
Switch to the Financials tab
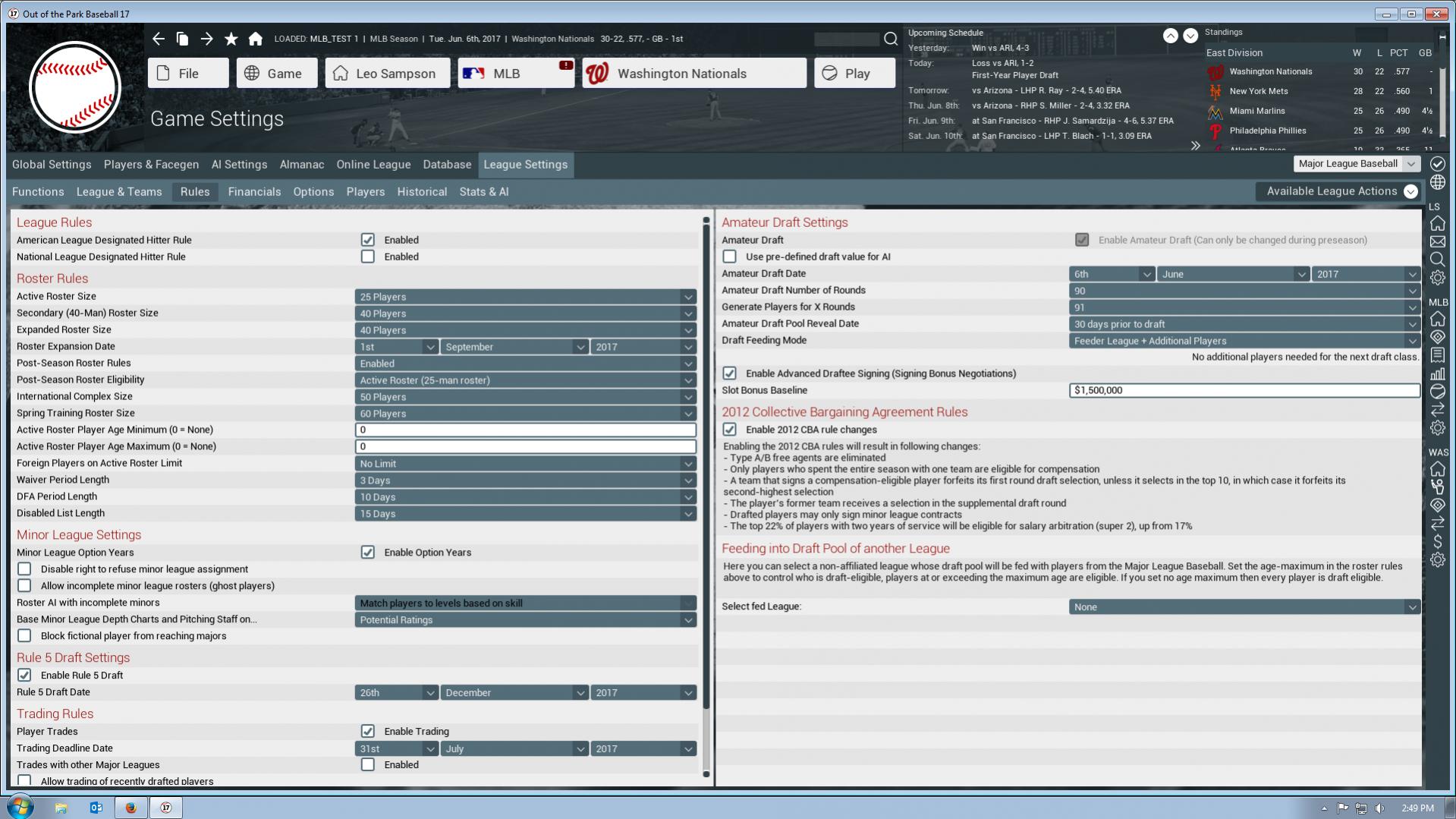click(x=254, y=192)
